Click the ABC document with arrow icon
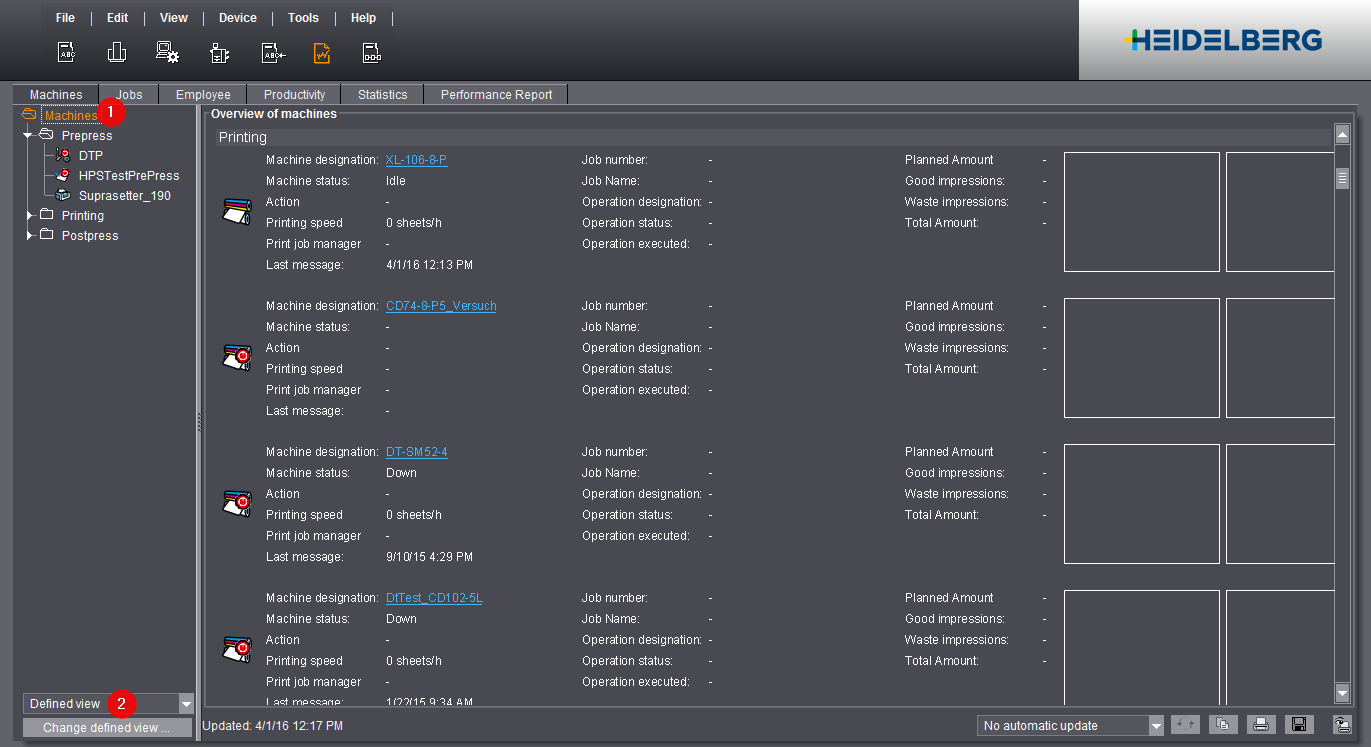This screenshot has width=1371, height=747. 273,53
